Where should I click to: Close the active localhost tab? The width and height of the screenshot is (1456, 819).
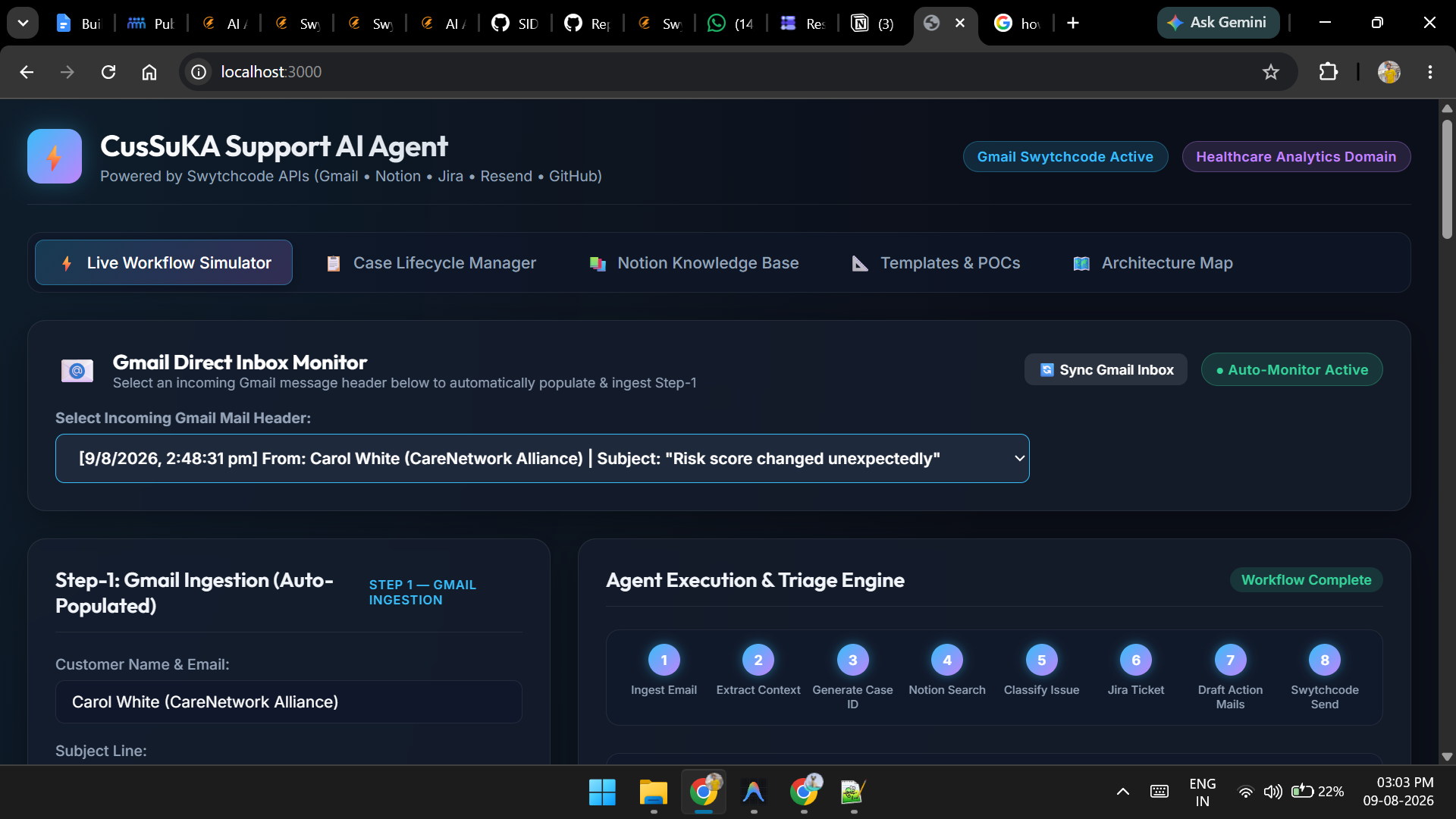(x=960, y=23)
